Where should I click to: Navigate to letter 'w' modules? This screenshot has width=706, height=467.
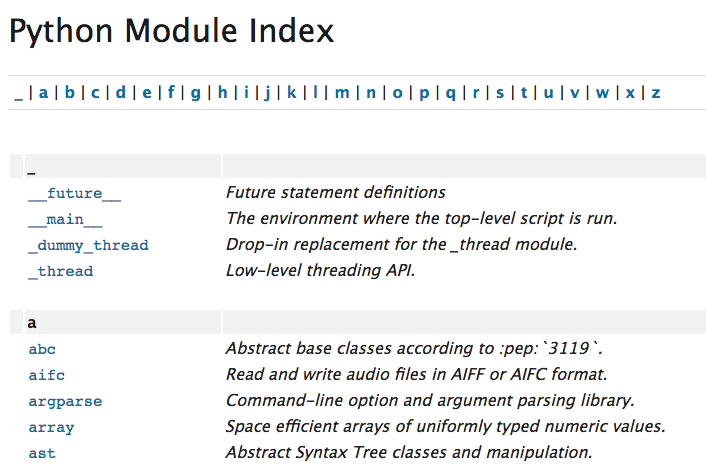pos(602,93)
